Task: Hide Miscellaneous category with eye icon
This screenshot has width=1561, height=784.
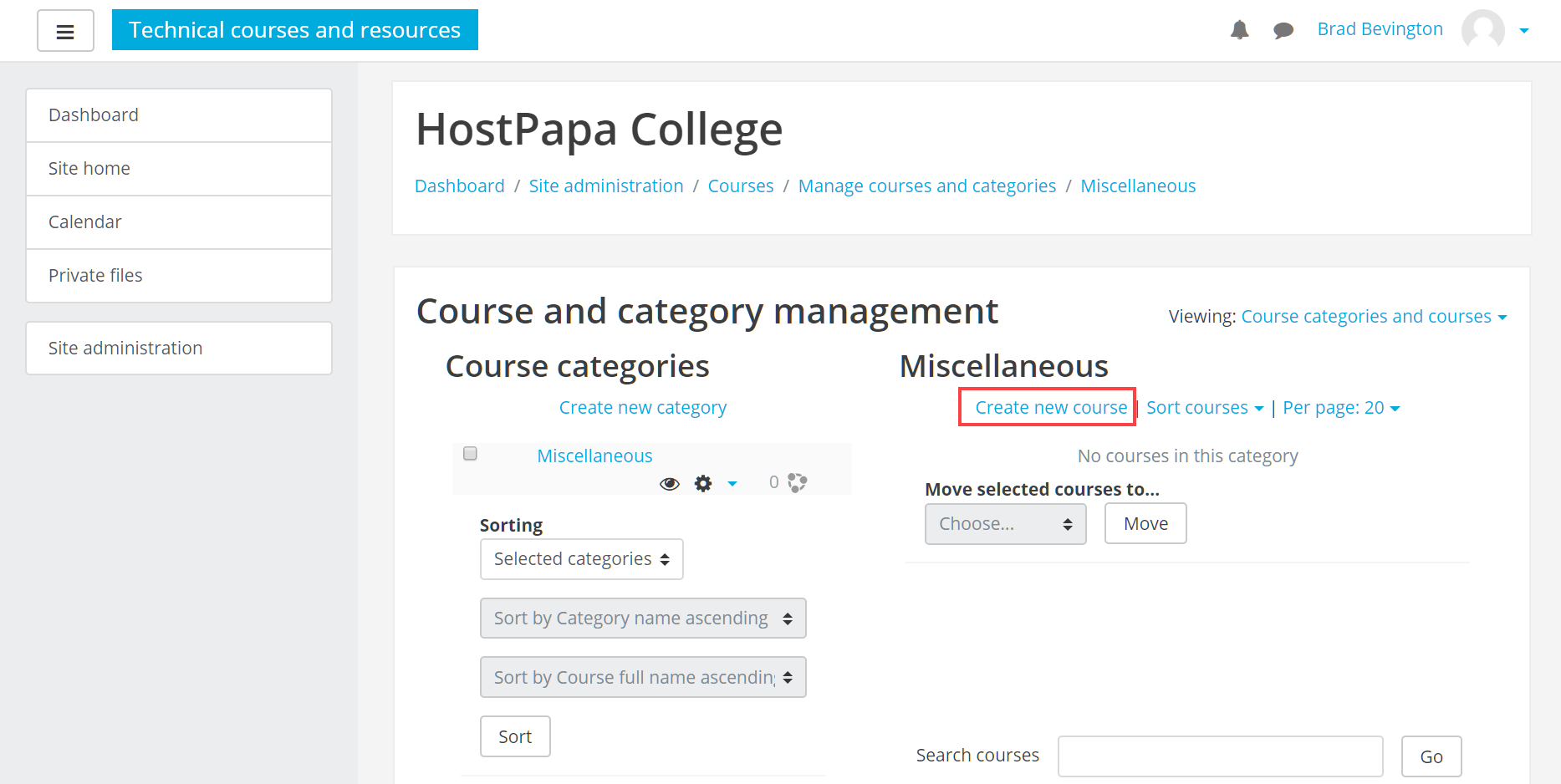Action: (669, 483)
